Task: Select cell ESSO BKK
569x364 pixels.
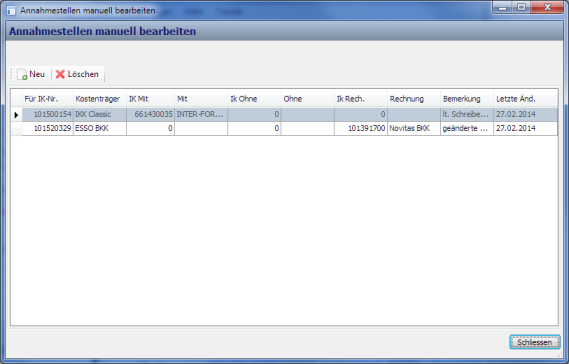Action: coord(100,128)
